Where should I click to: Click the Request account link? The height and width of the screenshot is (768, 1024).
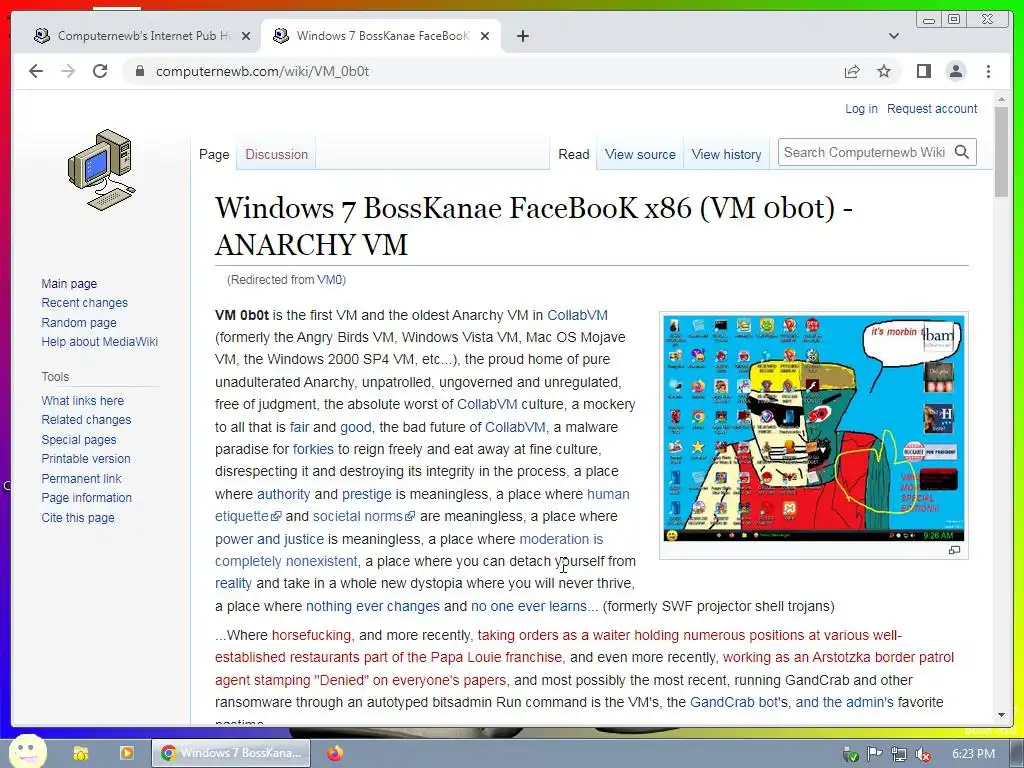(x=932, y=108)
